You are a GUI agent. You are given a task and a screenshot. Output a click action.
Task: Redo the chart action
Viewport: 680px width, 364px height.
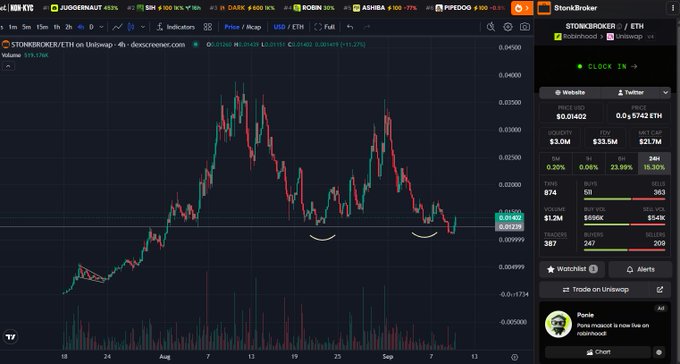coord(367,27)
